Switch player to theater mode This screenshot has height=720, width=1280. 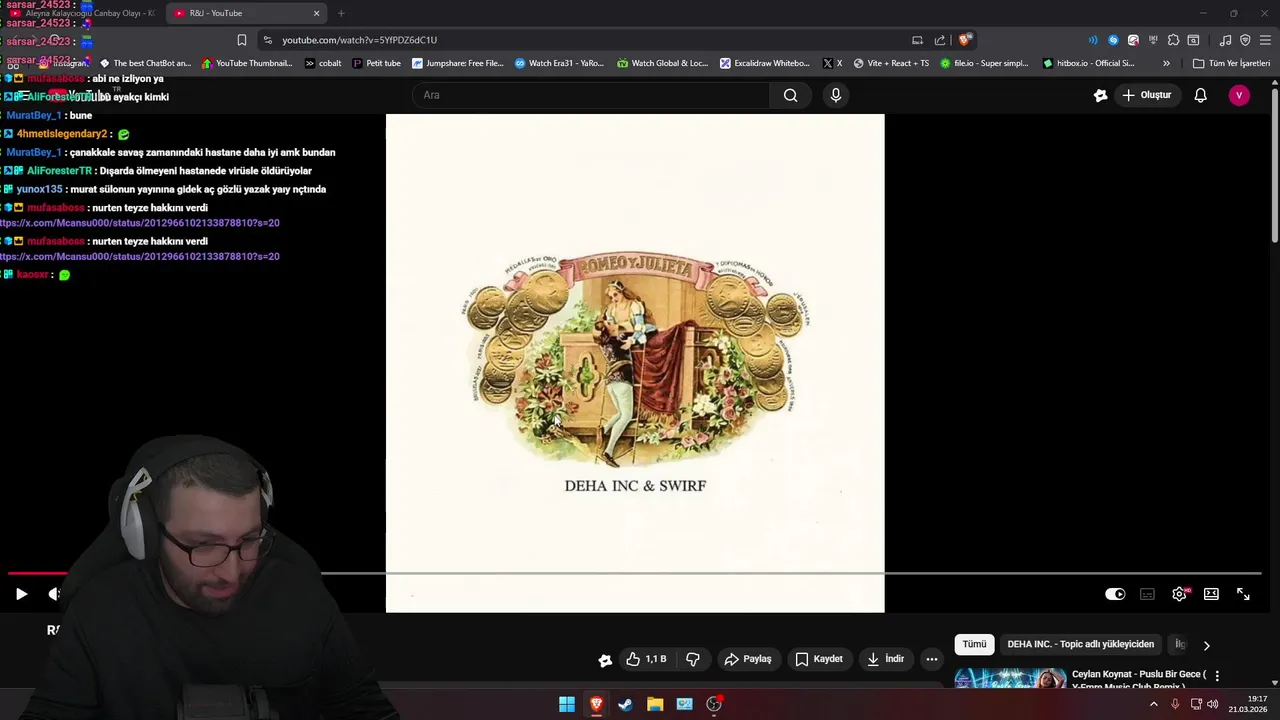coord(1211,594)
